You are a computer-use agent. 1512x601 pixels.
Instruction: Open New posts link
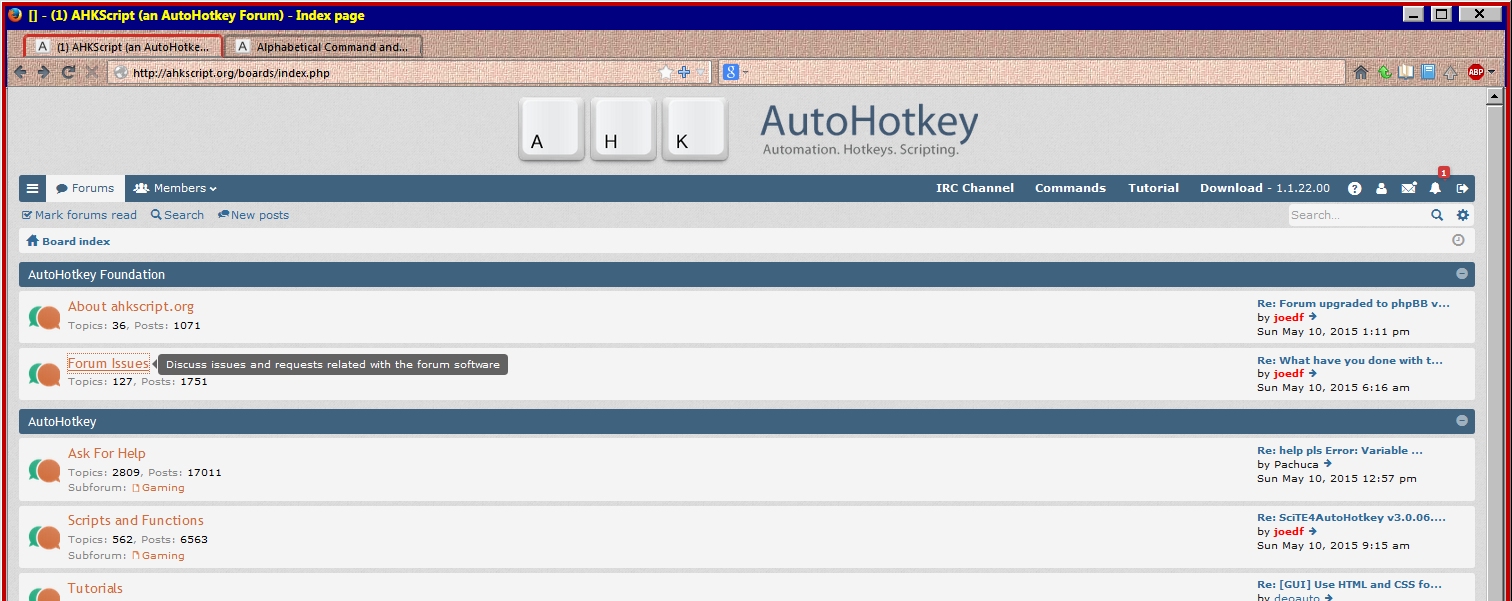coord(253,215)
